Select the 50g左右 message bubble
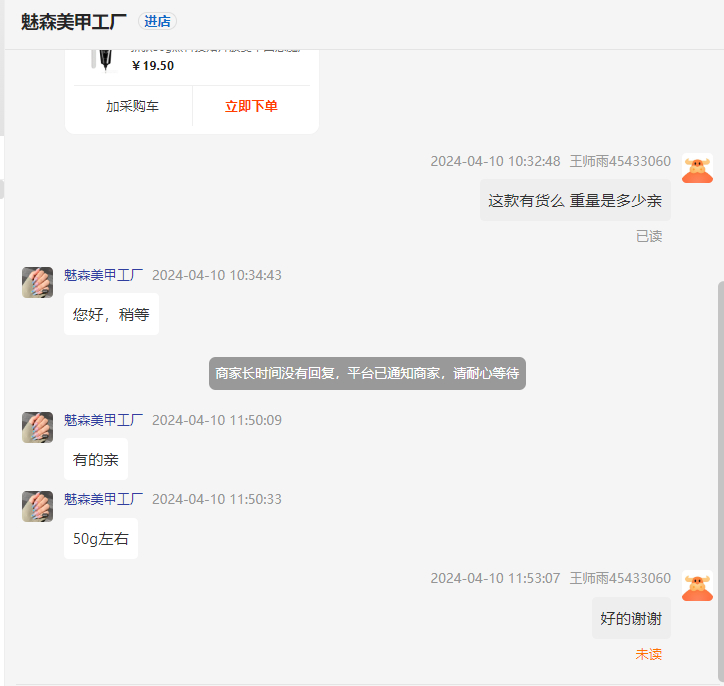 point(101,539)
